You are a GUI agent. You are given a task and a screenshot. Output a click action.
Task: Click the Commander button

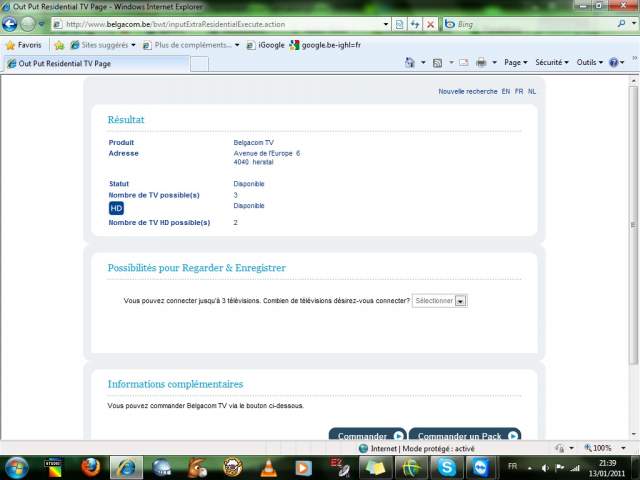(x=367, y=436)
